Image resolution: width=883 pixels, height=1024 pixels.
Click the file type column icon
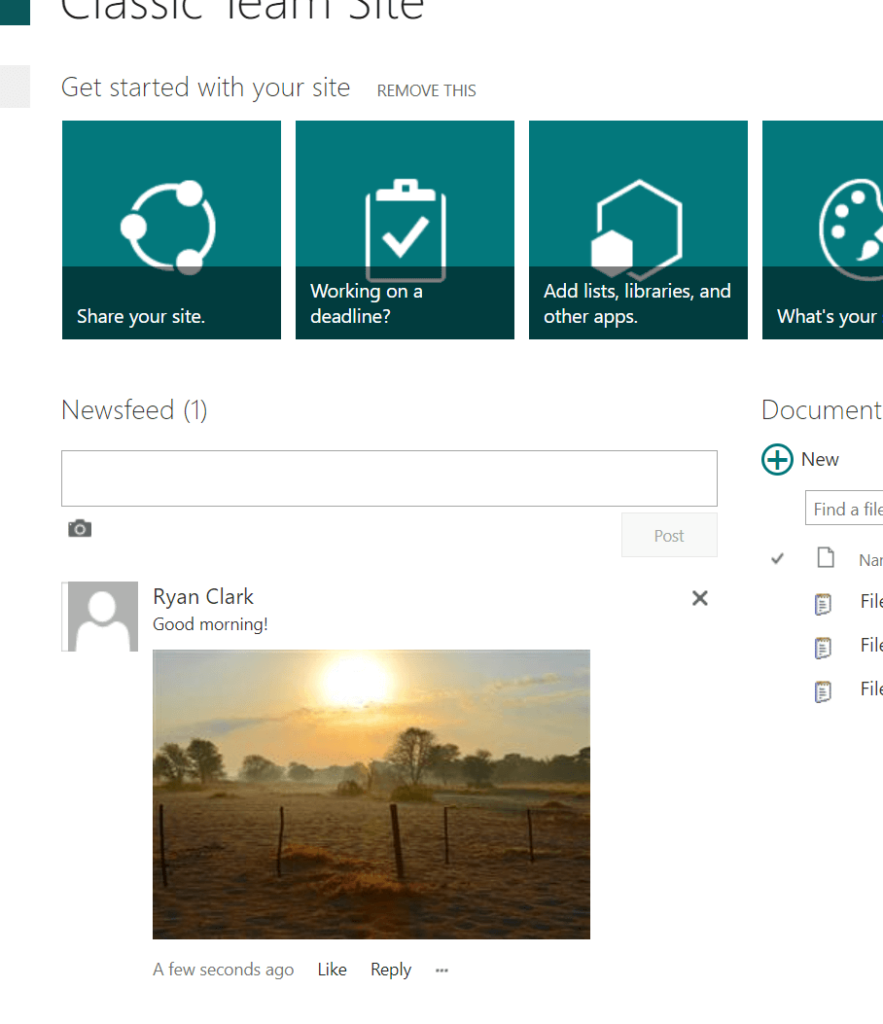tap(826, 558)
